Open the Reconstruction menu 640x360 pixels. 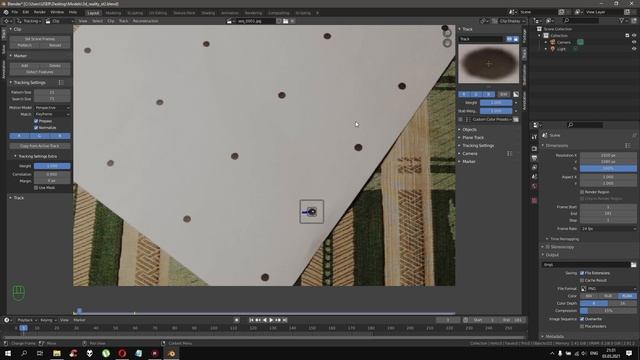[145, 21]
